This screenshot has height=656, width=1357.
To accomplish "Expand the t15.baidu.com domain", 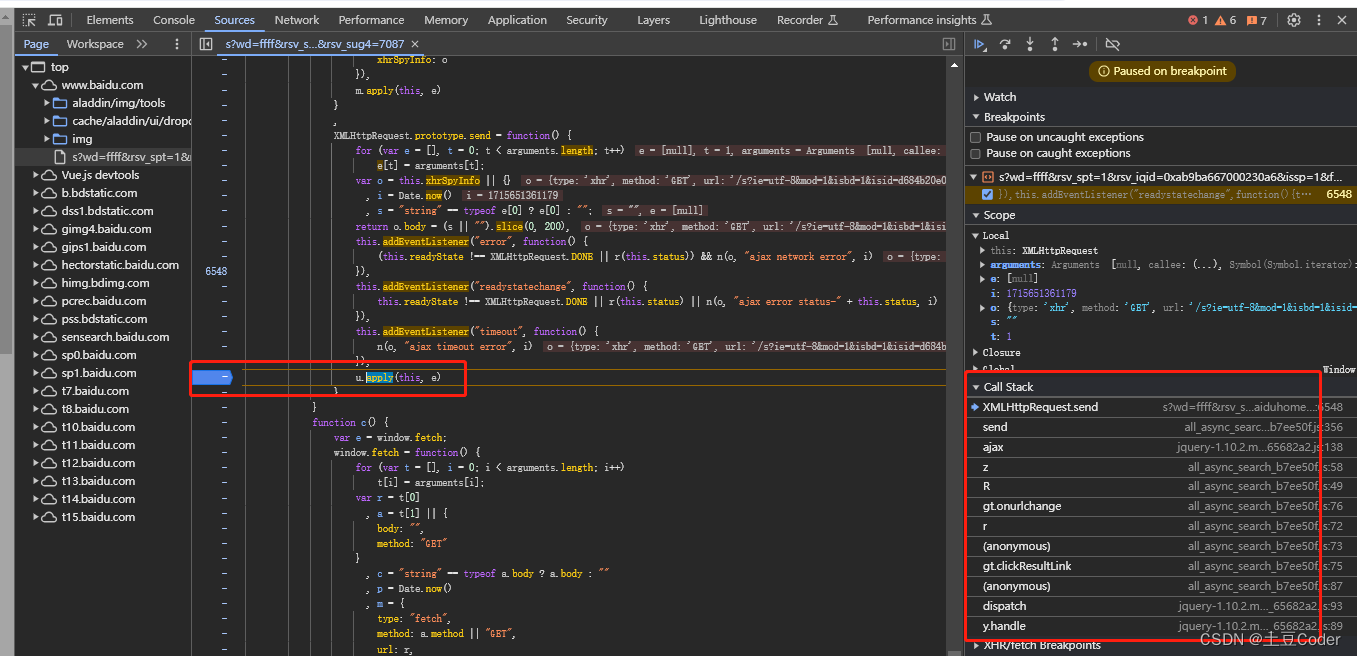I will (36, 517).
